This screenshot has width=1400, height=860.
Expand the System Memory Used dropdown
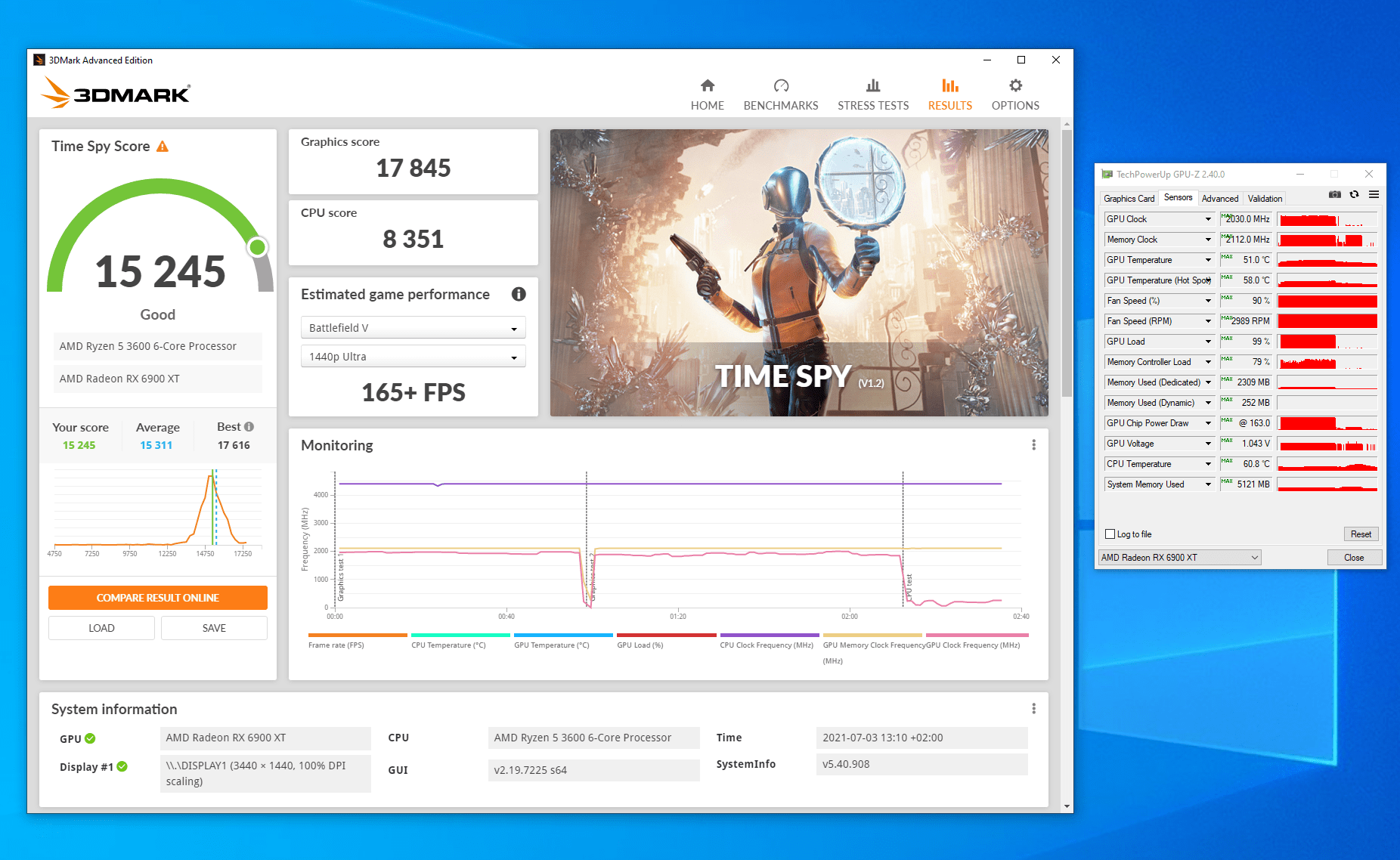pos(1208,484)
